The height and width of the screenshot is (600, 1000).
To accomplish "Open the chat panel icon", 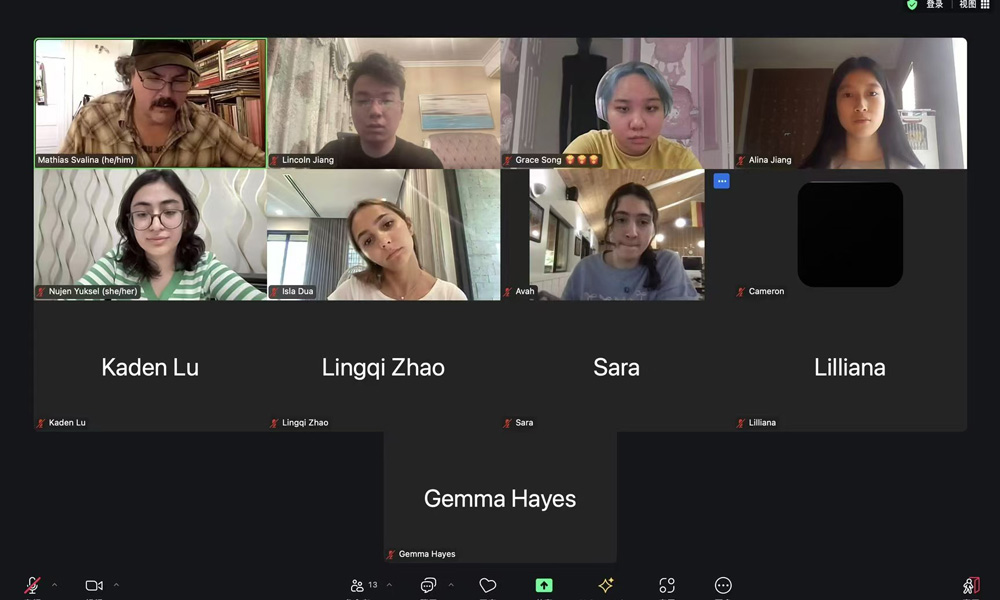I will [429, 585].
